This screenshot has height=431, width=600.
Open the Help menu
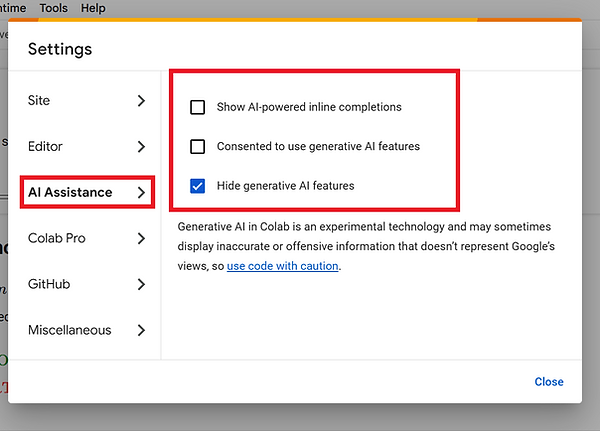[93, 8]
